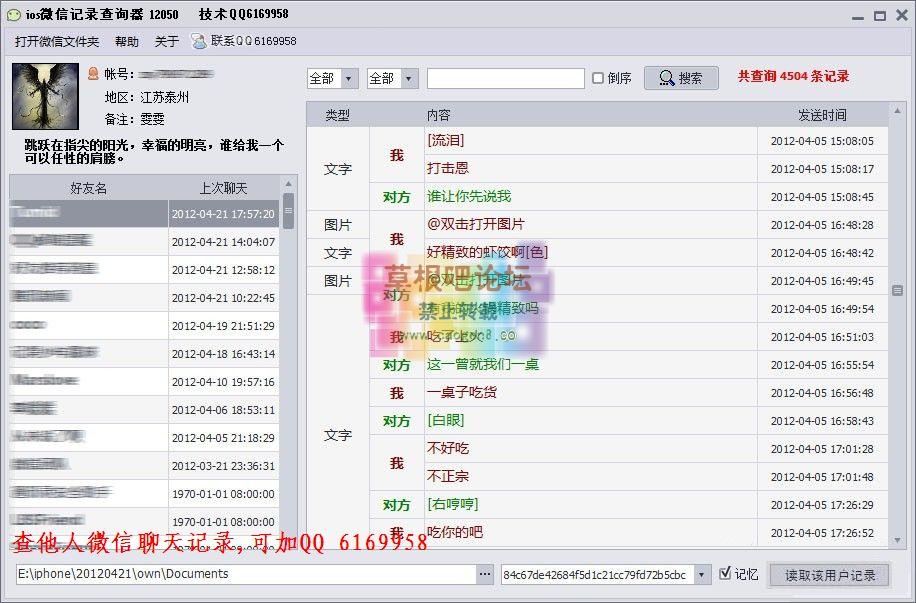Viewport: 916px width, 603px height.
Task: Click the WeChat app icon in title bar
Action: 13,15
